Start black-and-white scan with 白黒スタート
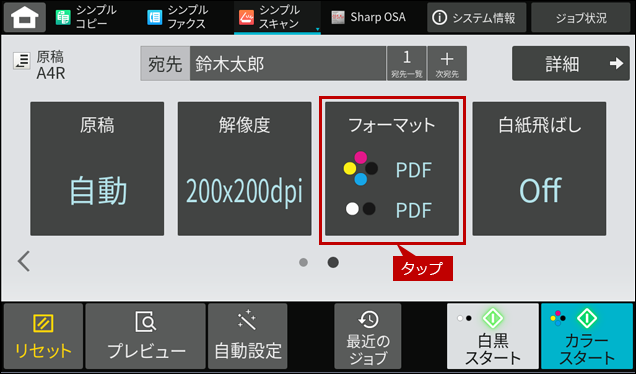The height and width of the screenshot is (374, 636). [x=493, y=336]
